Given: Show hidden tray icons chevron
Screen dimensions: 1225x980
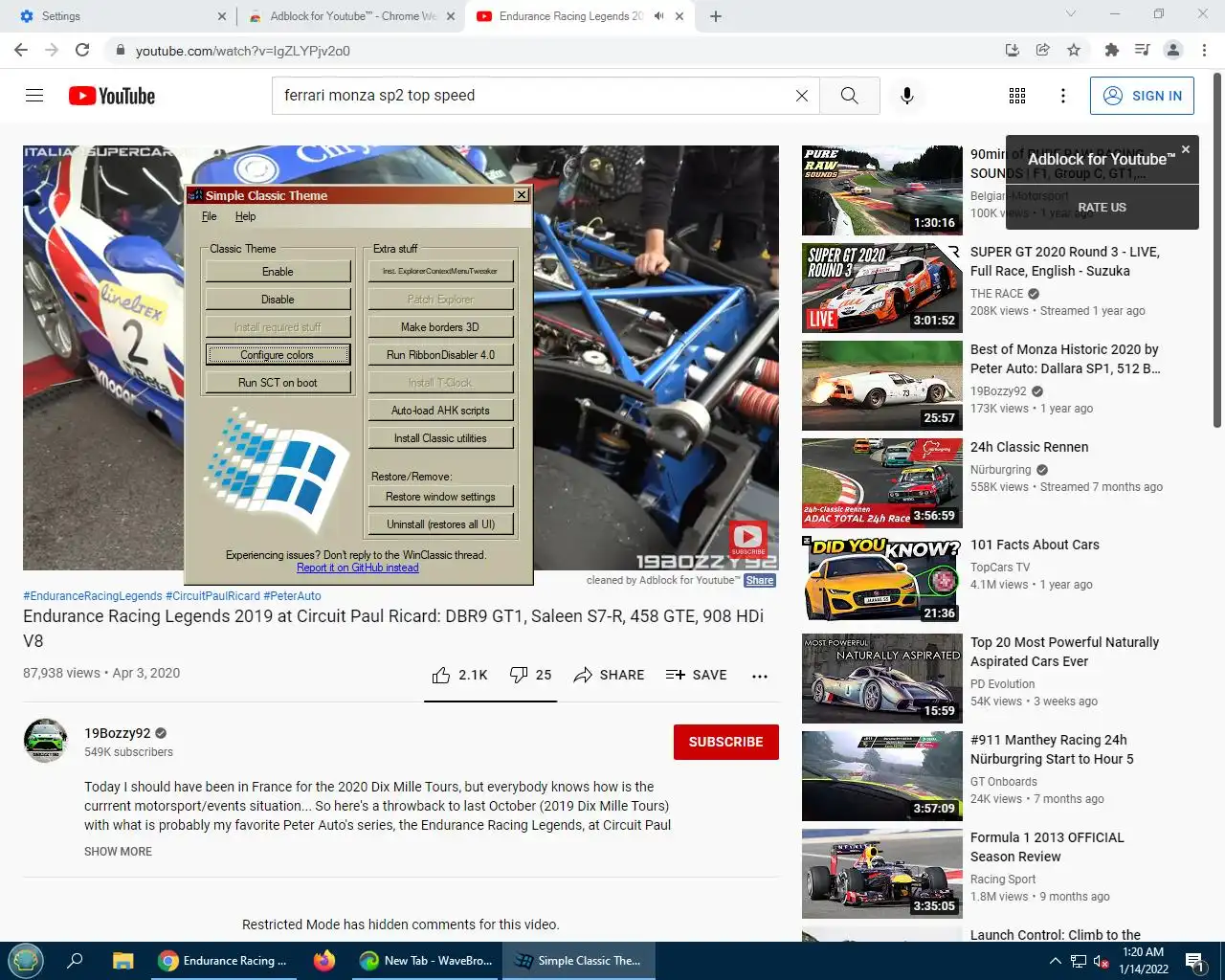Looking at the screenshot, I should click(1055, 961).
